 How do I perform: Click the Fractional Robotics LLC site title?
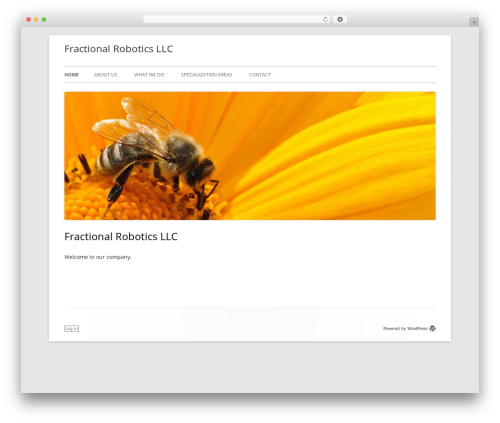pos(119,49)
